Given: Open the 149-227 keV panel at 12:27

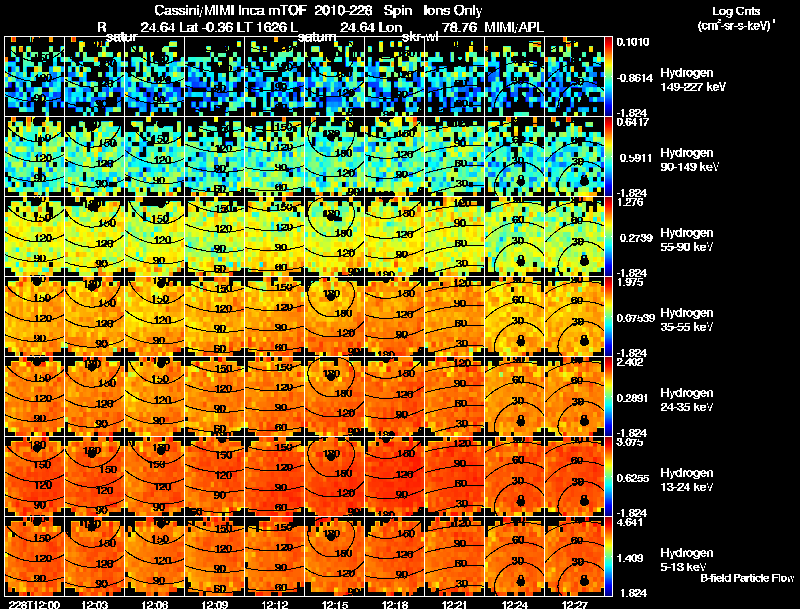Looking at the screenshot, I should [575, 77].
